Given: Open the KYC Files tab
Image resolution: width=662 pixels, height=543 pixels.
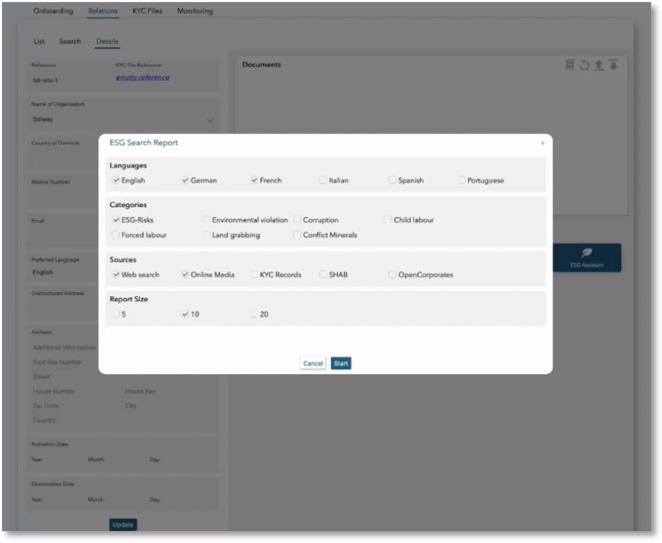Looking at the screenshot, I should (x=146, y=12).
